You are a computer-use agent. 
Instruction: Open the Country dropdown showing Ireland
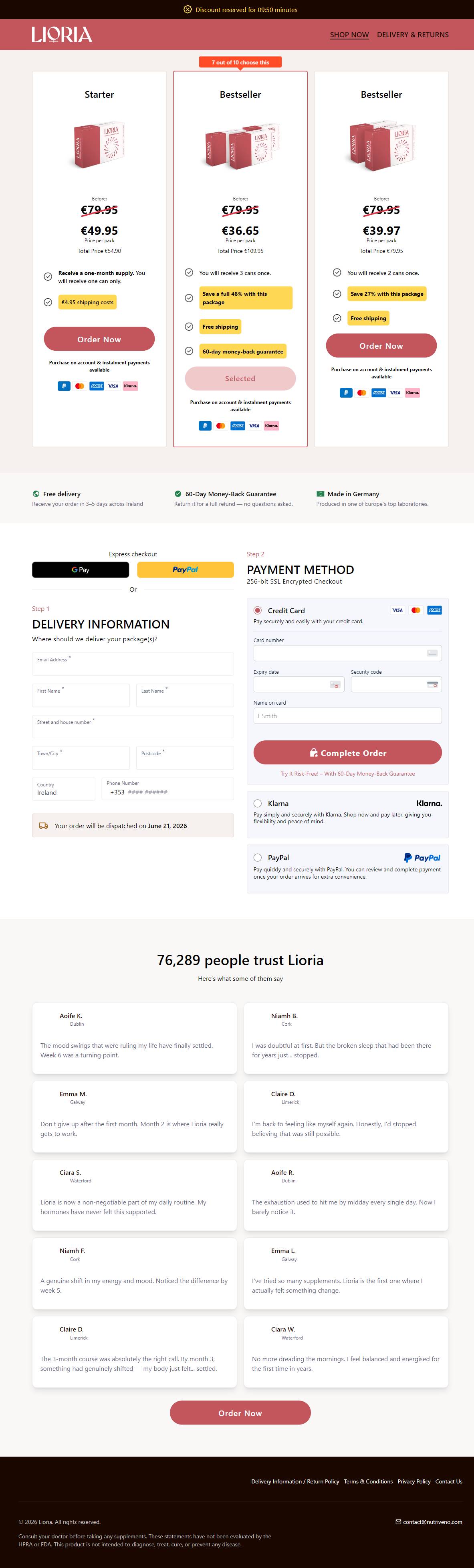[x=63, y=789]
